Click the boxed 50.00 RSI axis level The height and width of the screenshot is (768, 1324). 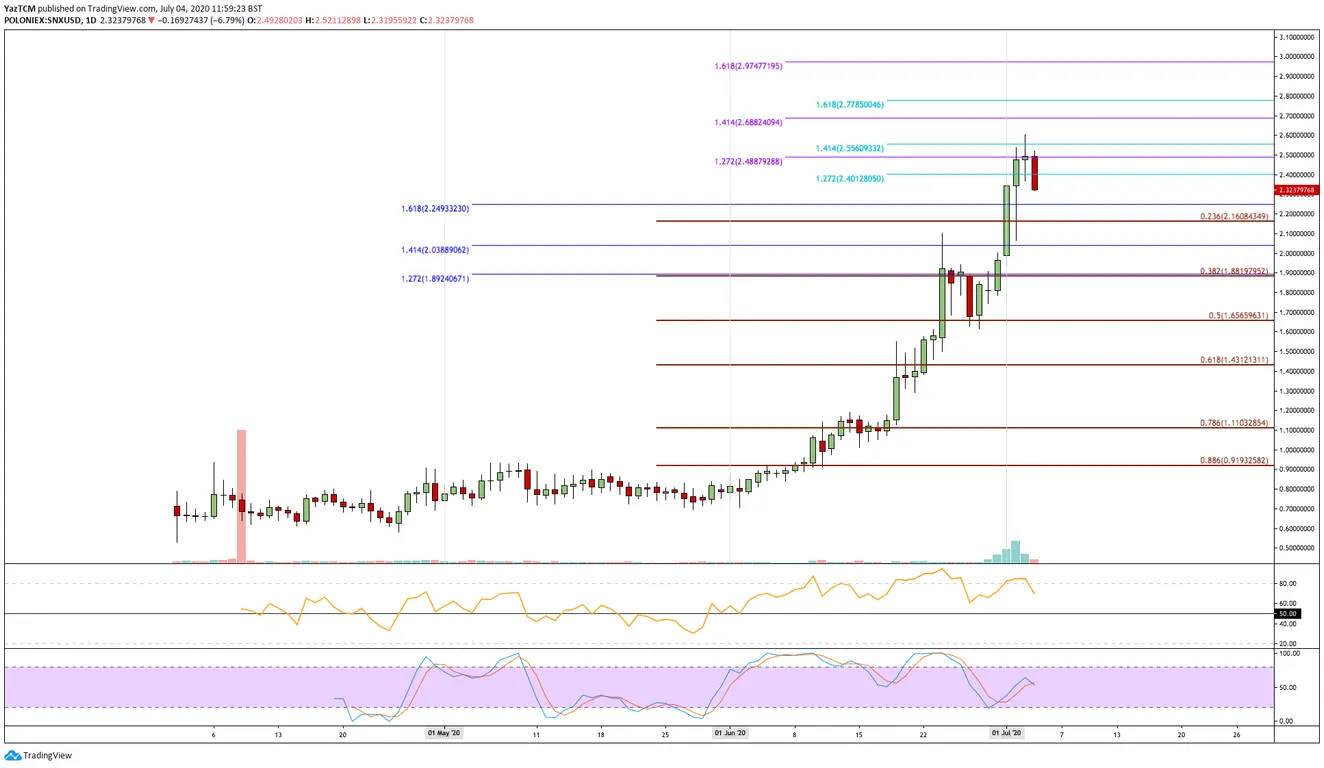point(1285,613)
